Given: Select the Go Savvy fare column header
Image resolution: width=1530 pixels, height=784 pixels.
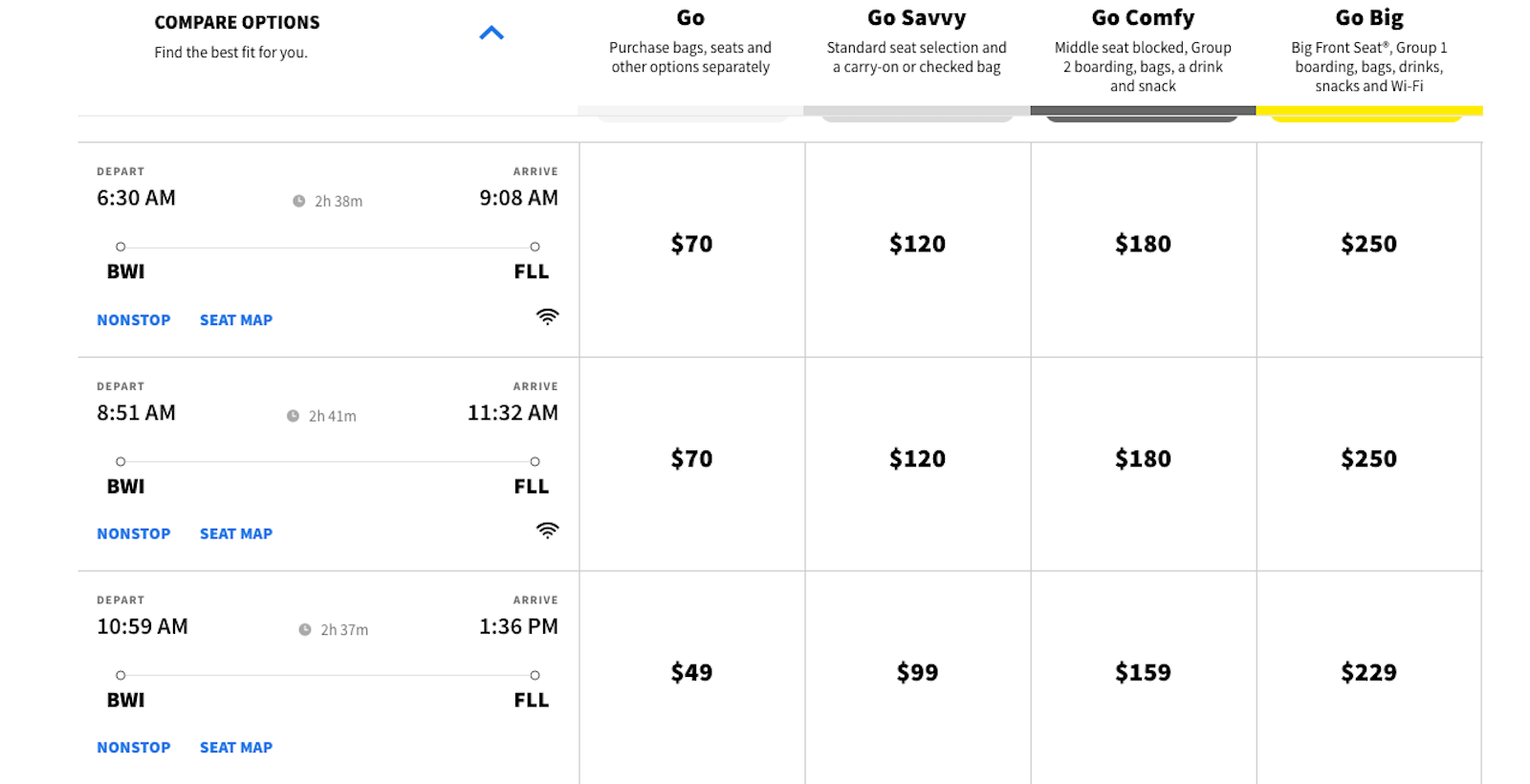Looking at the screenshot, I should click(x=916, y=18).
